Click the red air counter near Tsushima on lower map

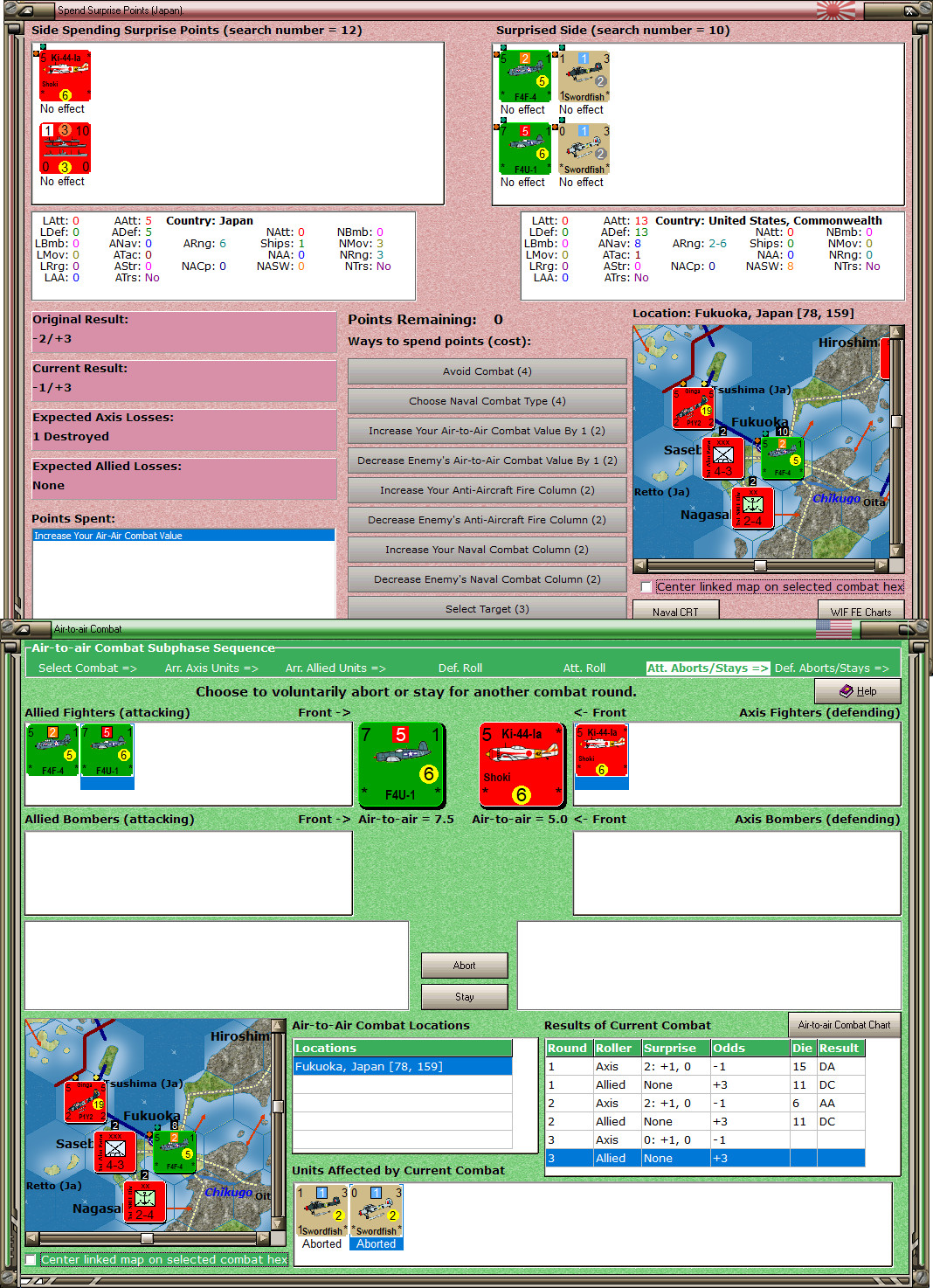click(85, 1102)
